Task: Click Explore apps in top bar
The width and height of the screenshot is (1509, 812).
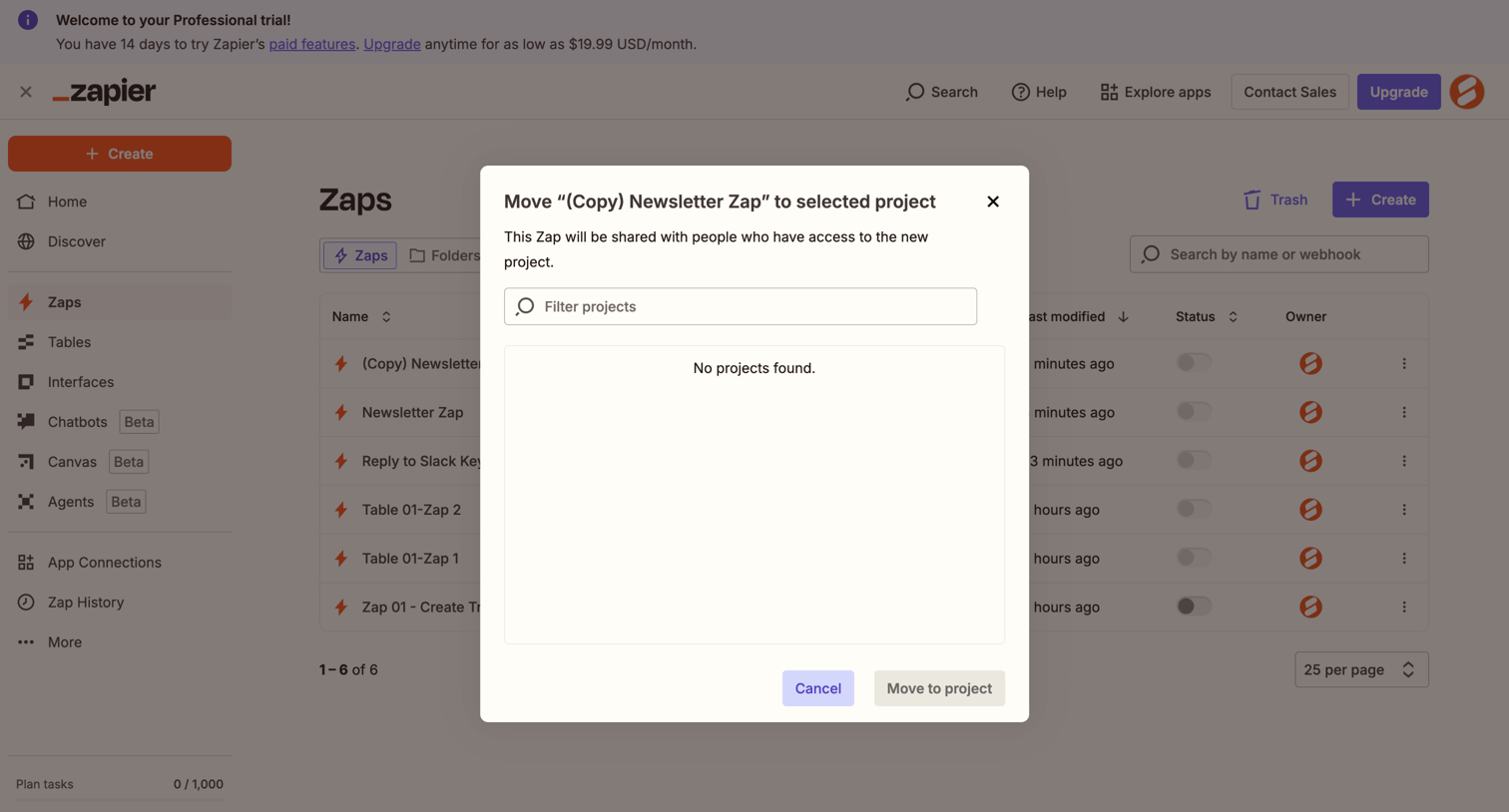Action: 1156,92
